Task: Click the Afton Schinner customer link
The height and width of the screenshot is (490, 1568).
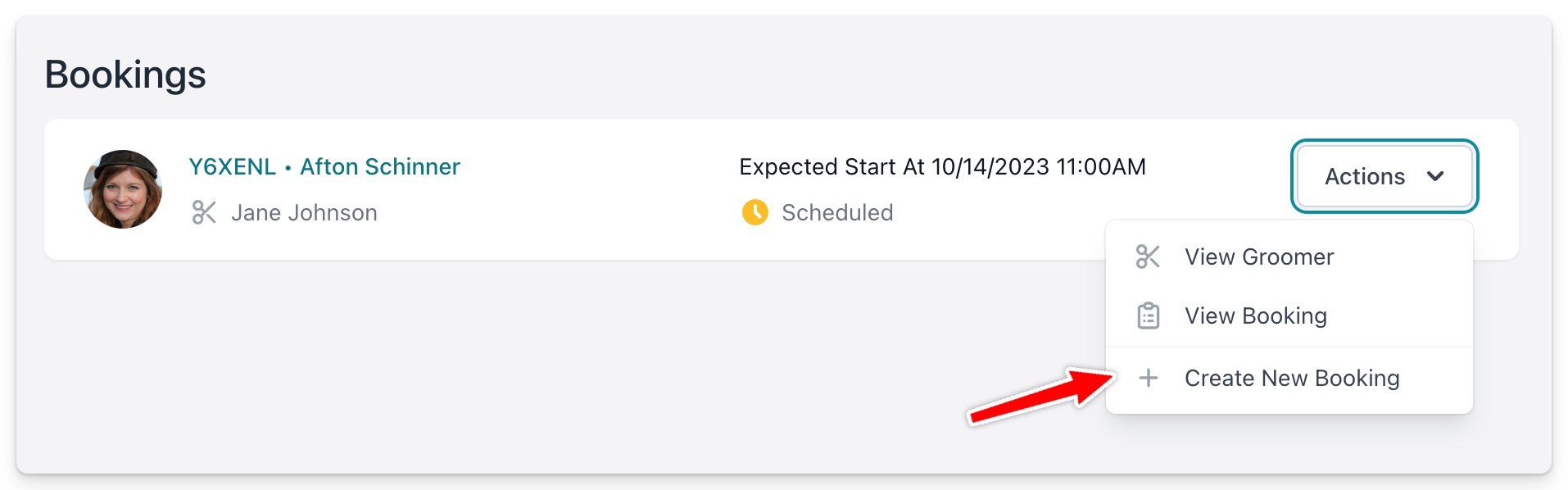Action: click(379, 166)
